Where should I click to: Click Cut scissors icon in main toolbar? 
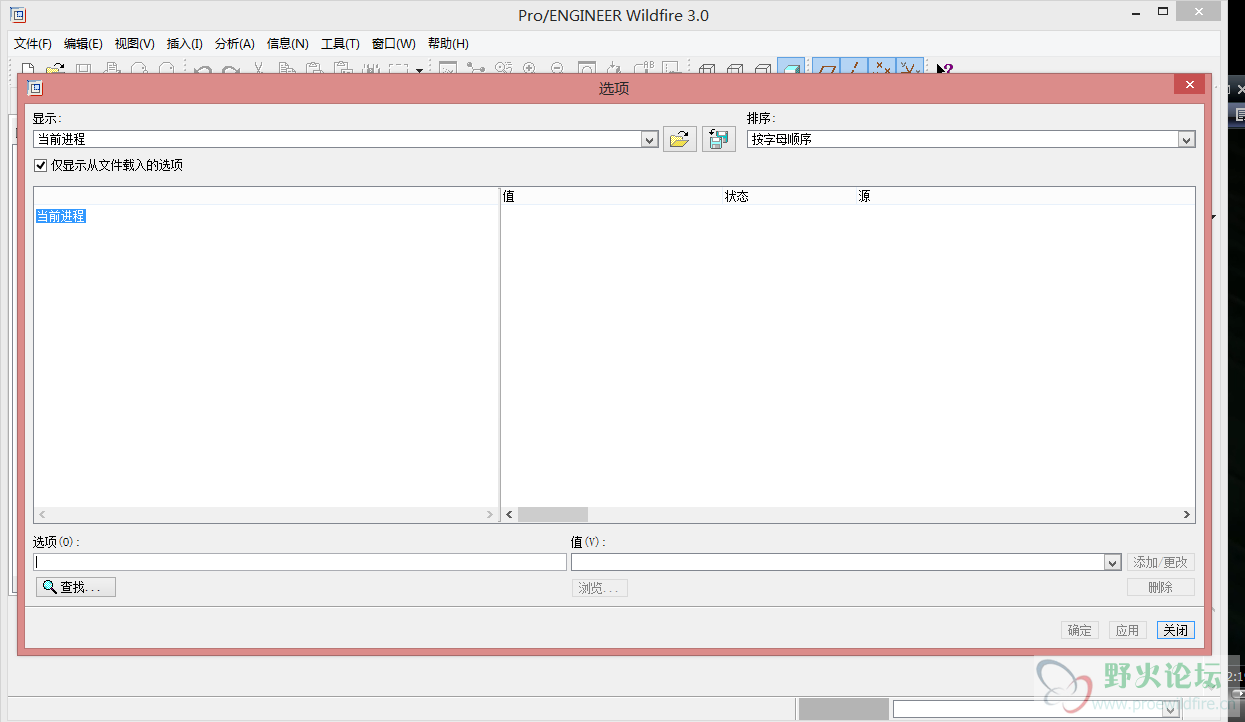point(258,69)
